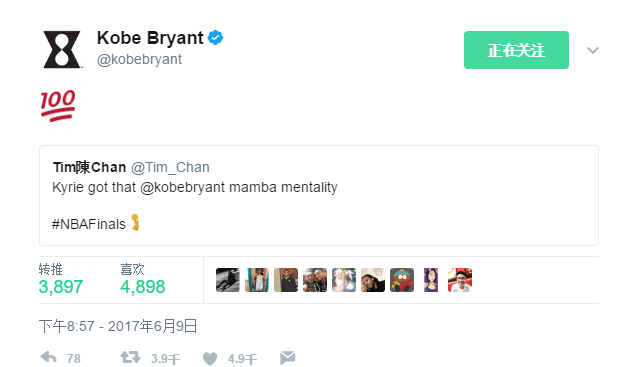The height and width of the screenshot is (367, 631).
Task: Open the first black-and-white liker avatar
Action: [x=228, y=280]
